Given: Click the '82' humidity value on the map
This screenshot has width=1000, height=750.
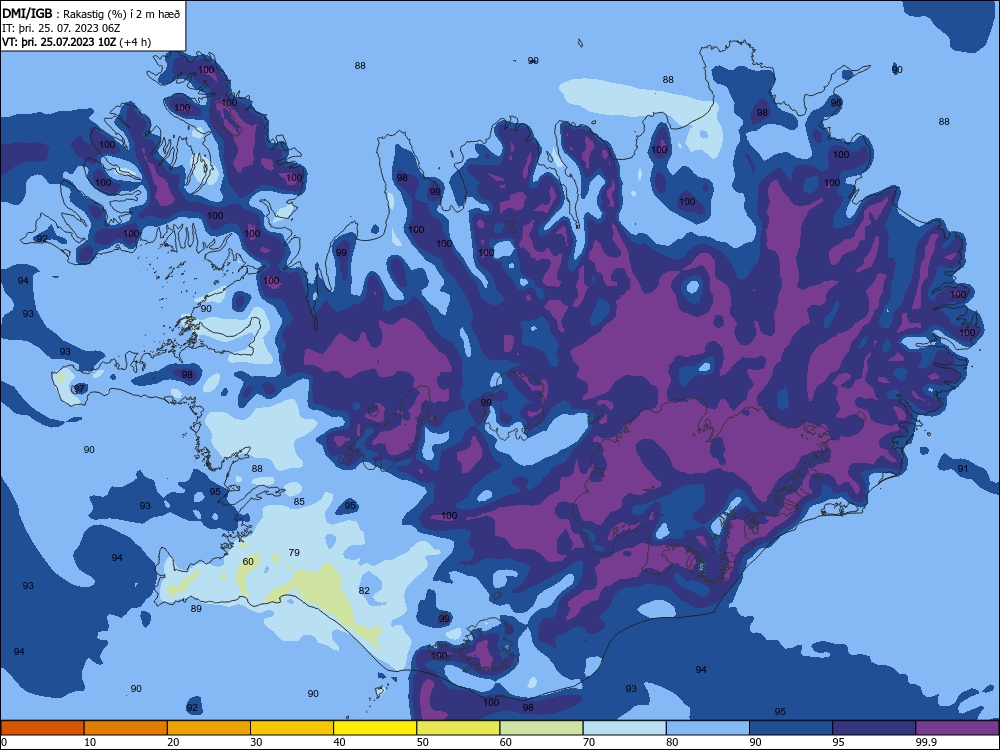Looking at the screenshot, I should 364,591.
